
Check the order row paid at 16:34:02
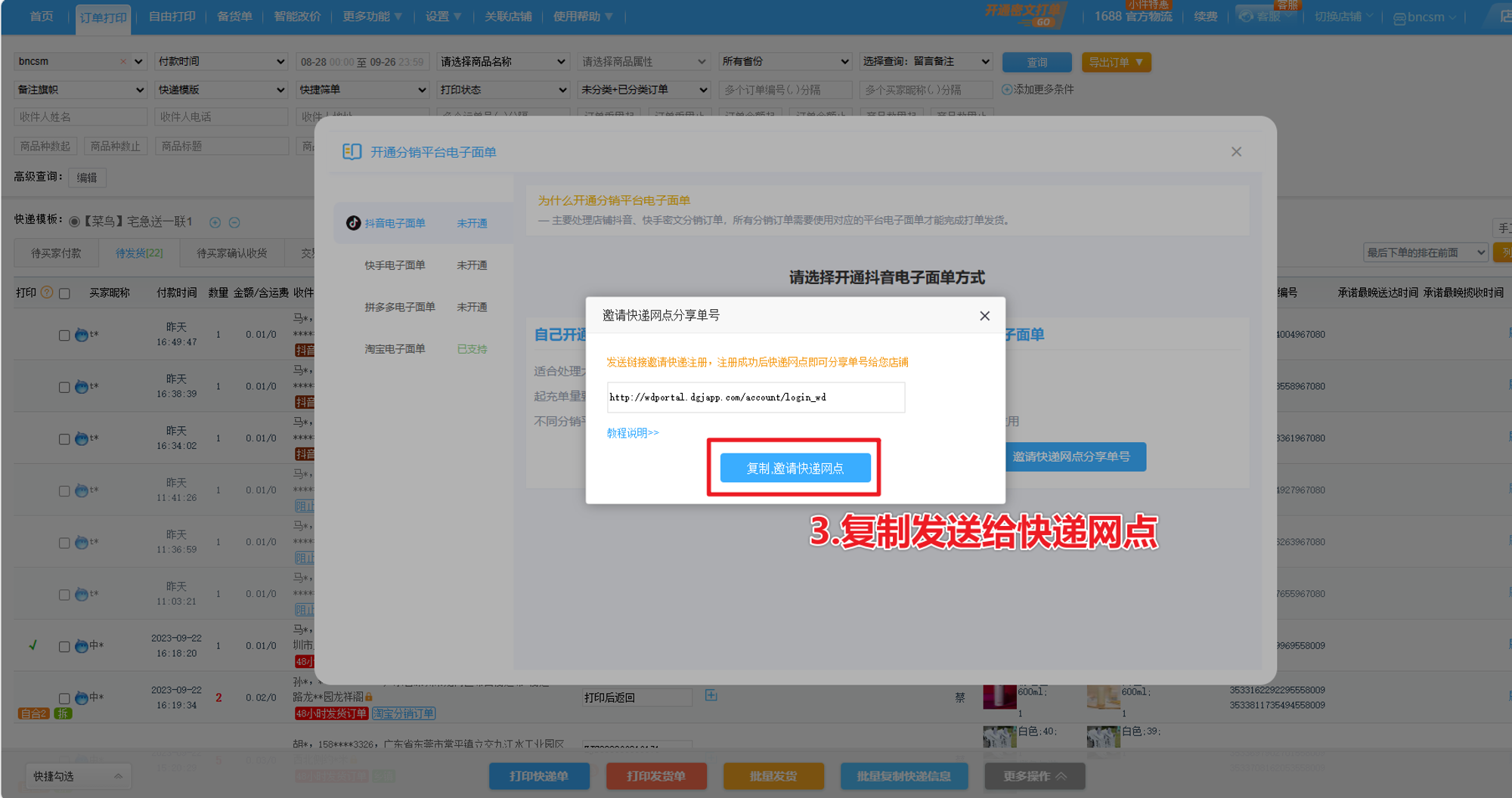[64, 439]
